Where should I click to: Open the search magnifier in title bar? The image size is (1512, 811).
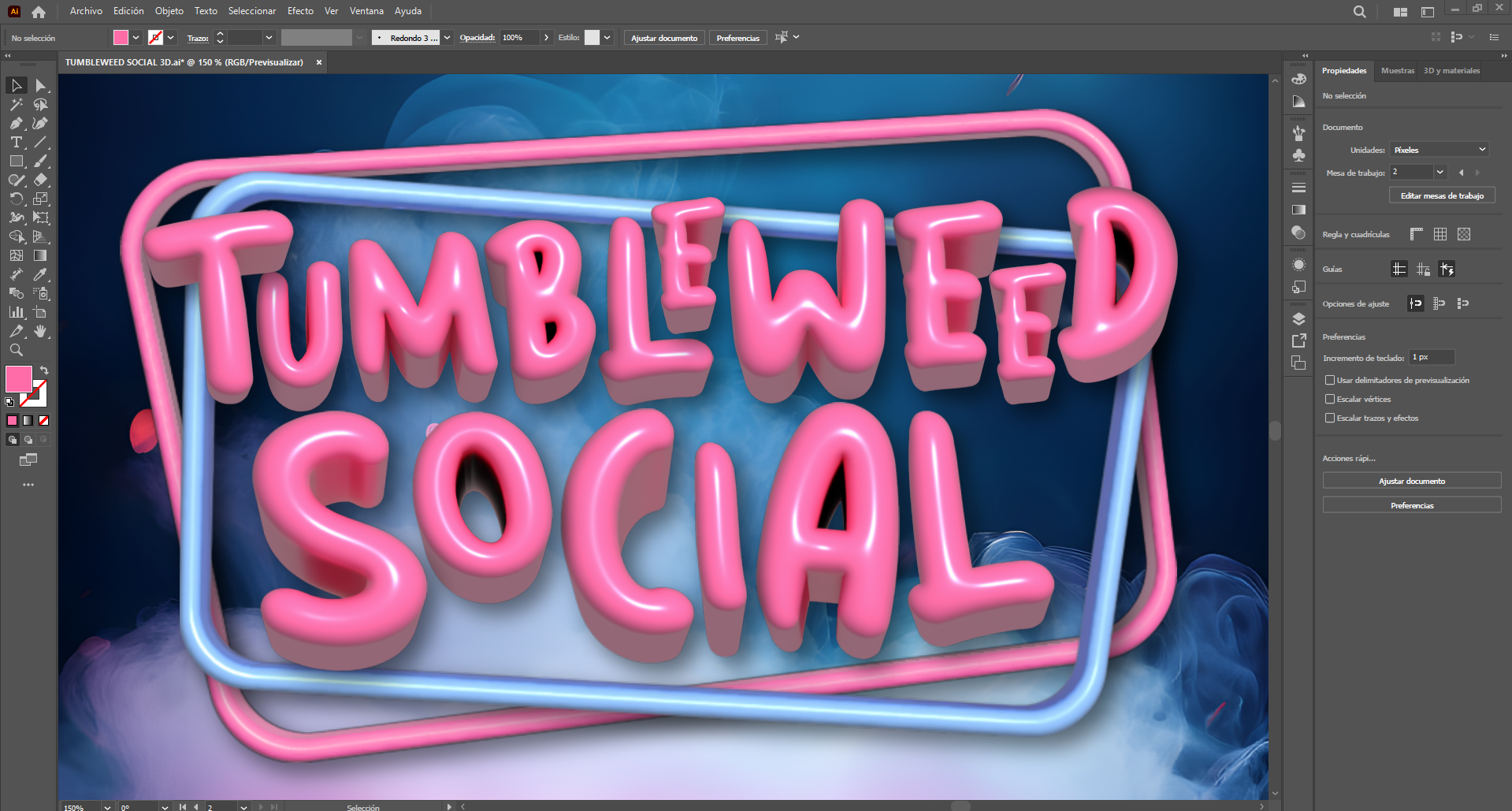(x=1359, y=12)
